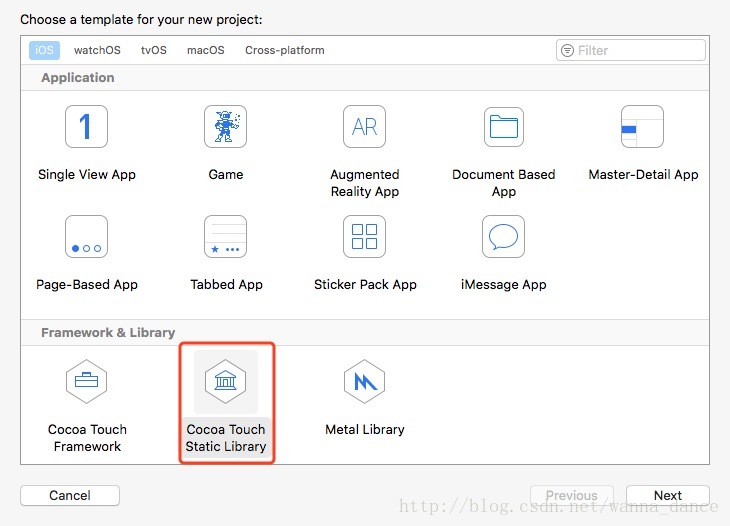The width and height of the screenshot is (730, 526).
Task: Show macOS templates tab
Action: tap(206, 50)
